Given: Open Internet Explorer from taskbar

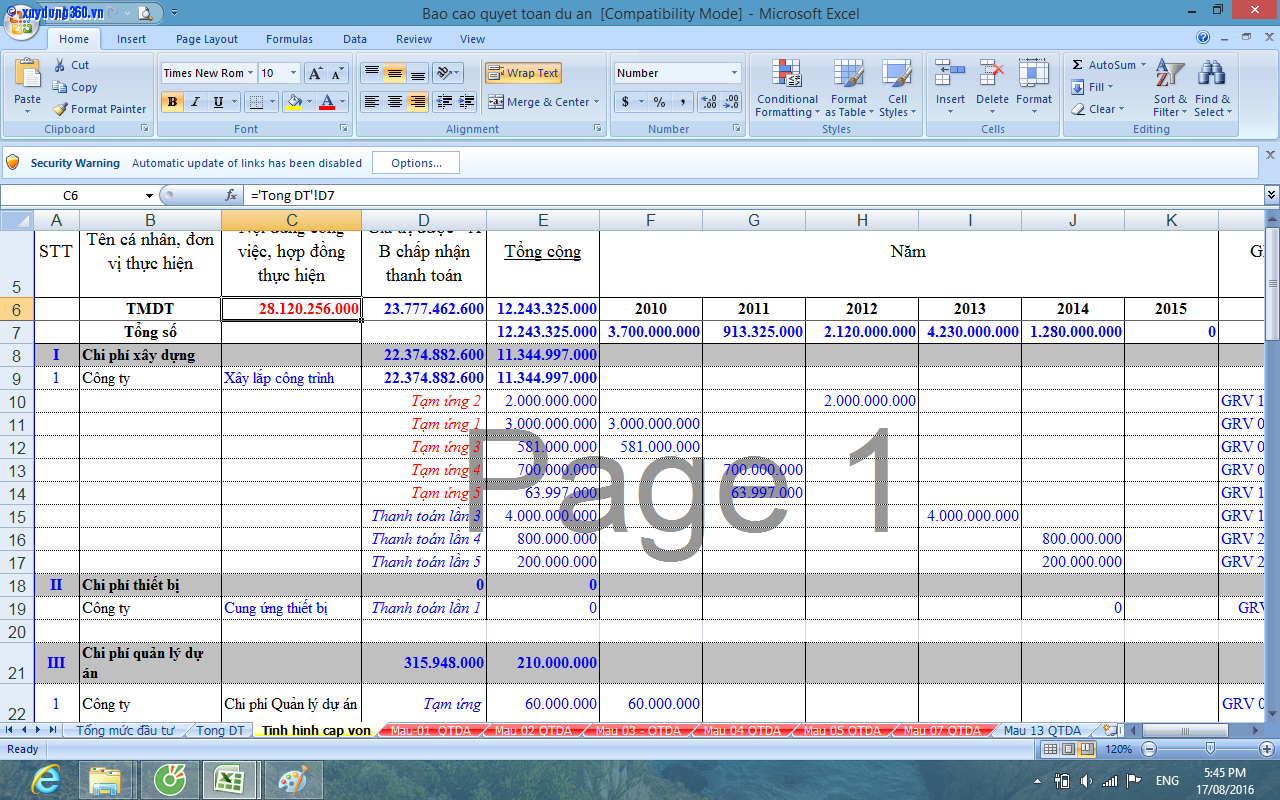Looking at the screenshot, I should coord(46,779).
